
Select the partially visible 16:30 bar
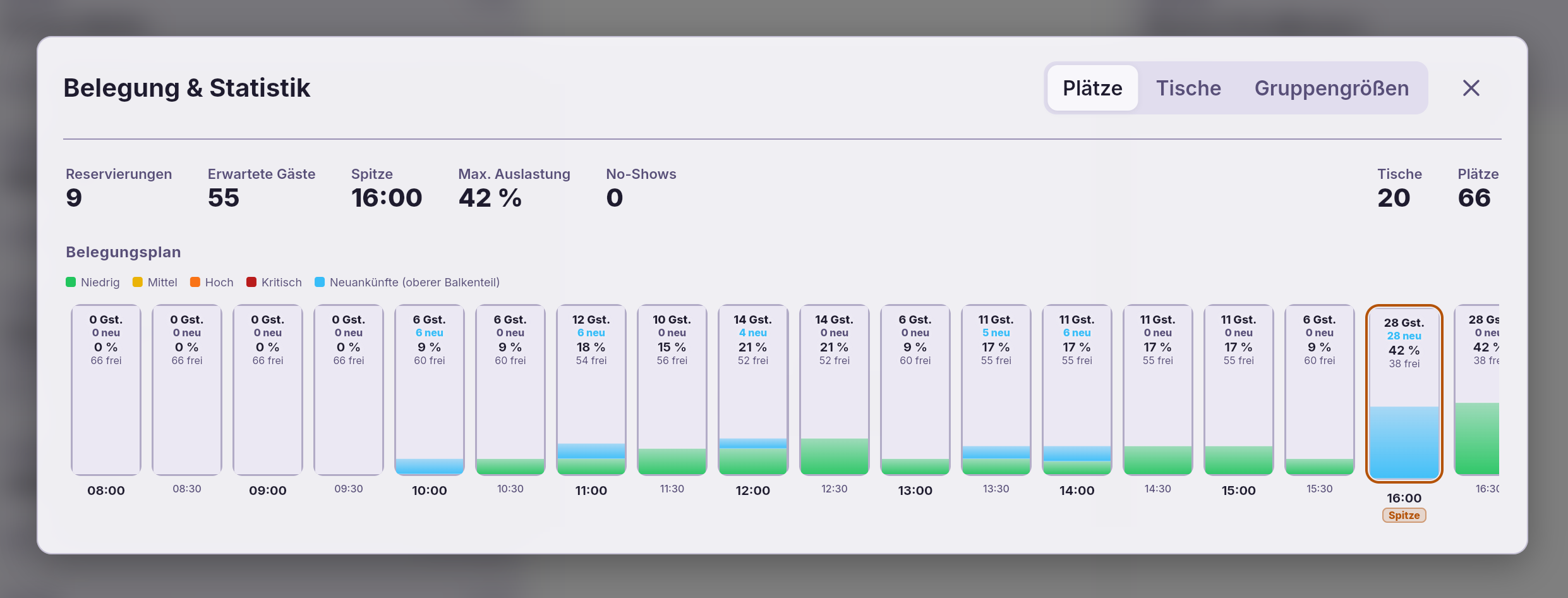[x=1476, y=390]
